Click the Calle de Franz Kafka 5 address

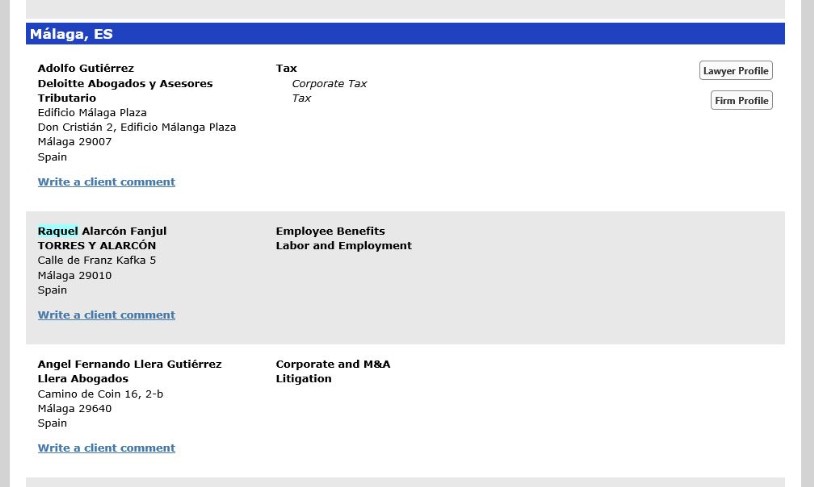[96, 261]
